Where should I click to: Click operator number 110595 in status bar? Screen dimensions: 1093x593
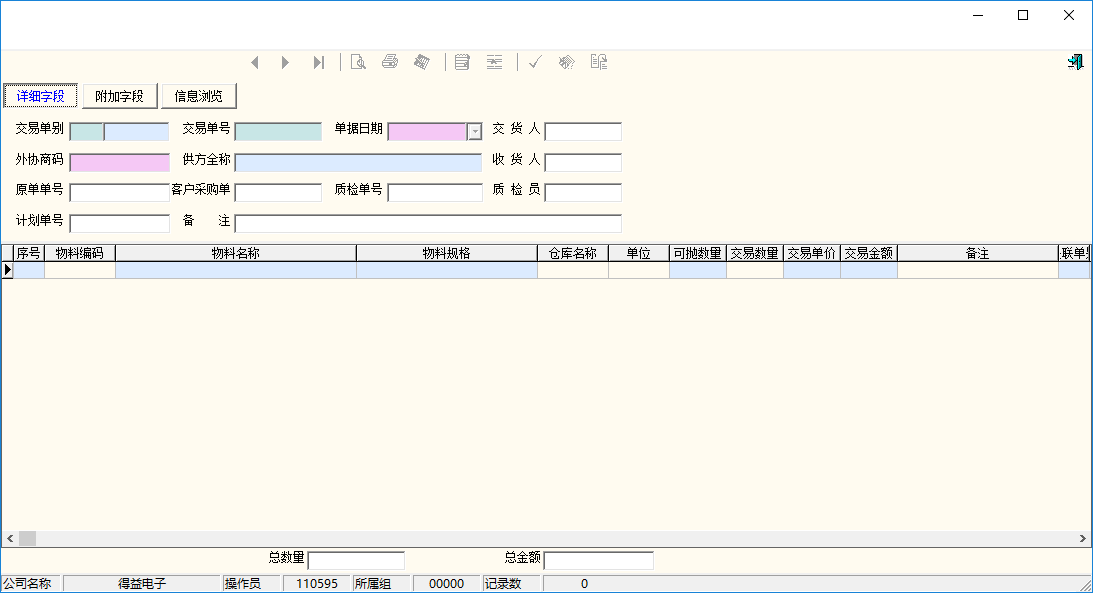317,584
